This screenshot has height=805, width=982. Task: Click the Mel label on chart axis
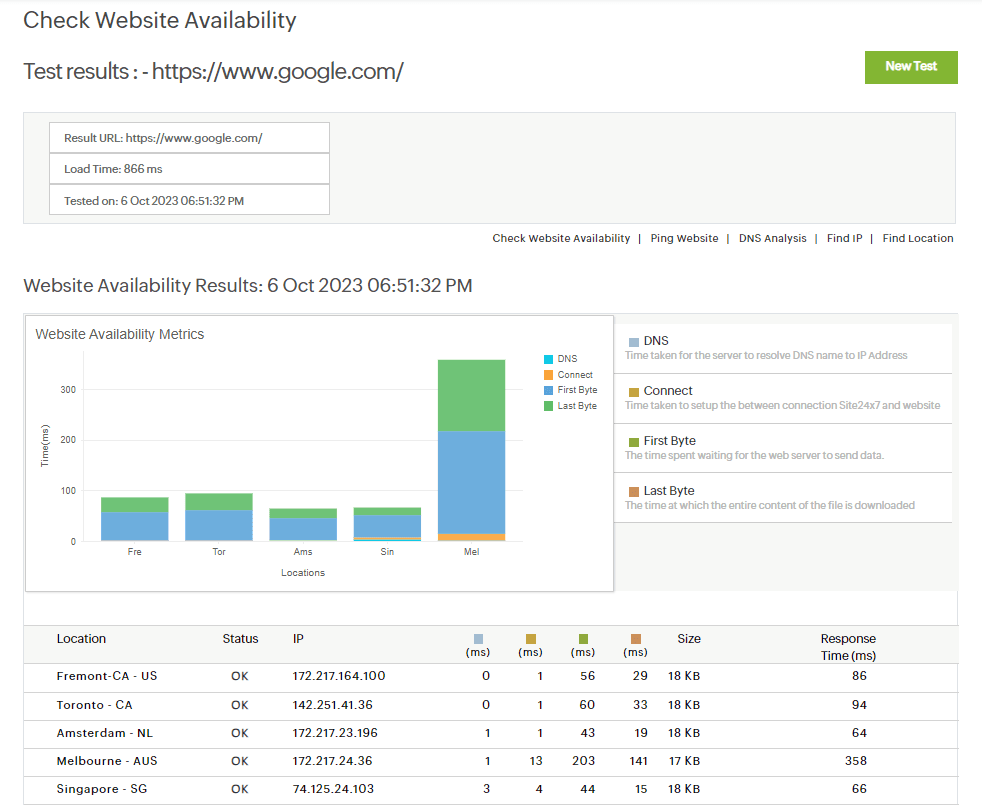tap(472, 552)
